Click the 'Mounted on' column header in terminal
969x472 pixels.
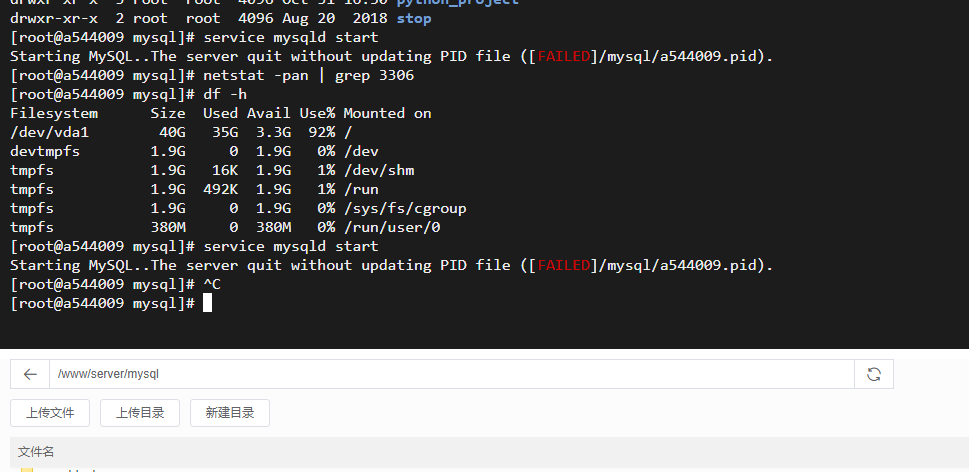[387, 114]
